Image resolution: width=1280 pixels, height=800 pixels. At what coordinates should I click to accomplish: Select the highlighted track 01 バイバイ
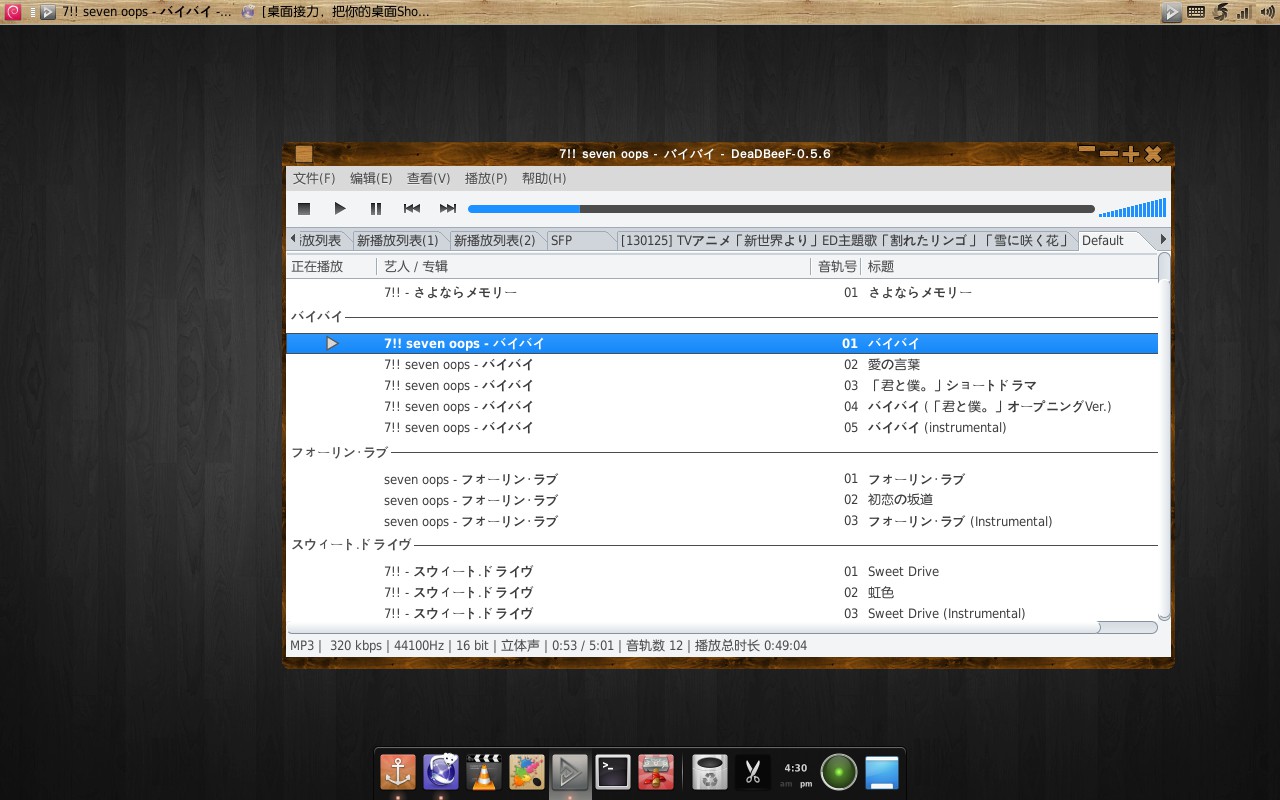click(x=722, y=343)
